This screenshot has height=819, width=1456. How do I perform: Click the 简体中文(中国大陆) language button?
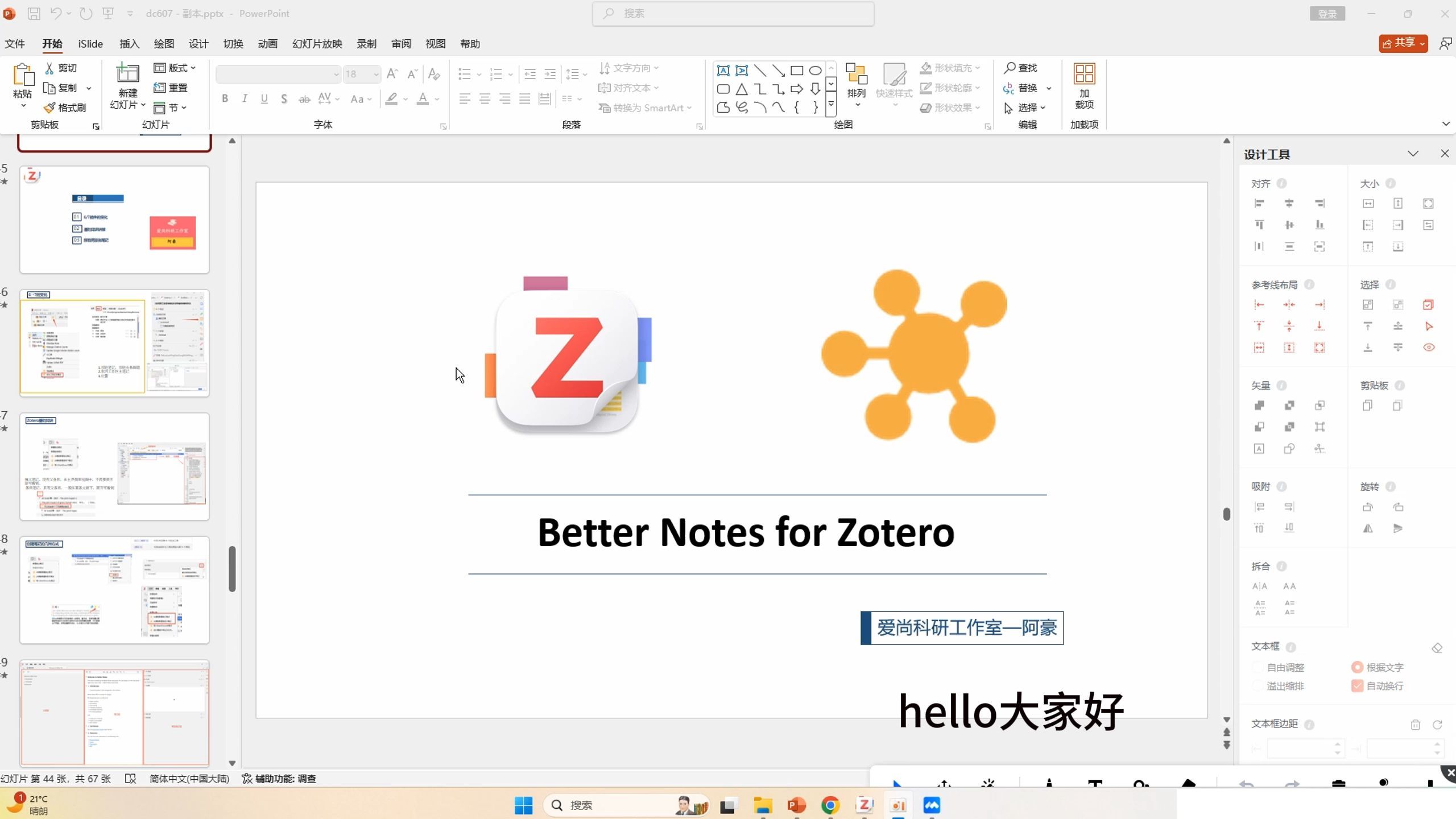(189, 779)
